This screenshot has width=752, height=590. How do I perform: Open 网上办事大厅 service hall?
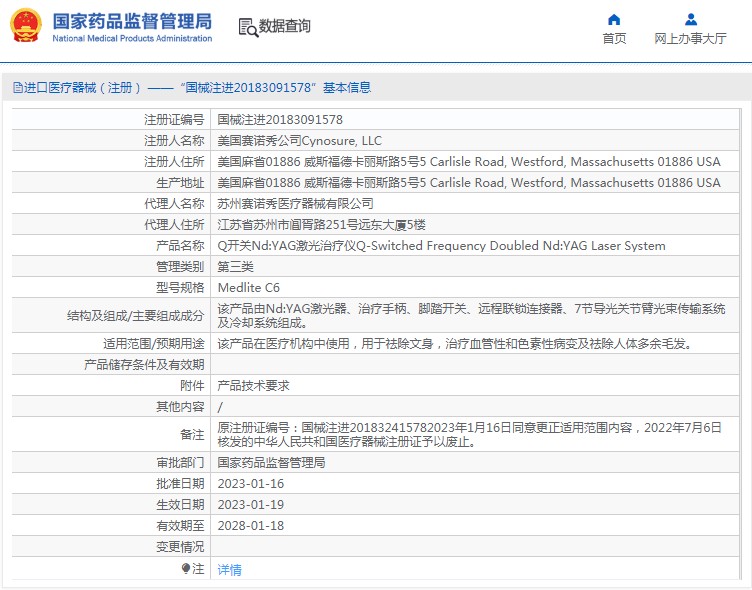point(690,38)
